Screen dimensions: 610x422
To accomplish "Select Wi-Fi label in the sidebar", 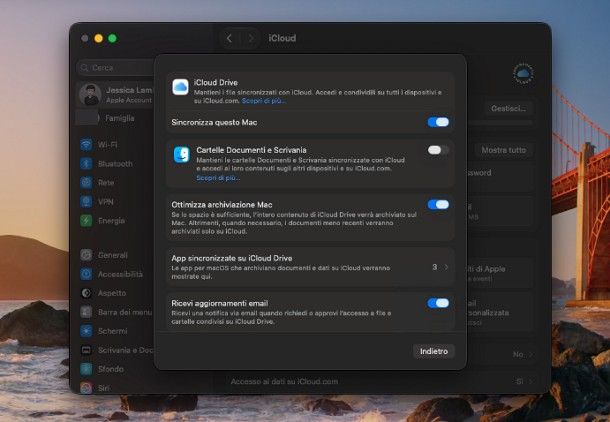I will 108,145.
